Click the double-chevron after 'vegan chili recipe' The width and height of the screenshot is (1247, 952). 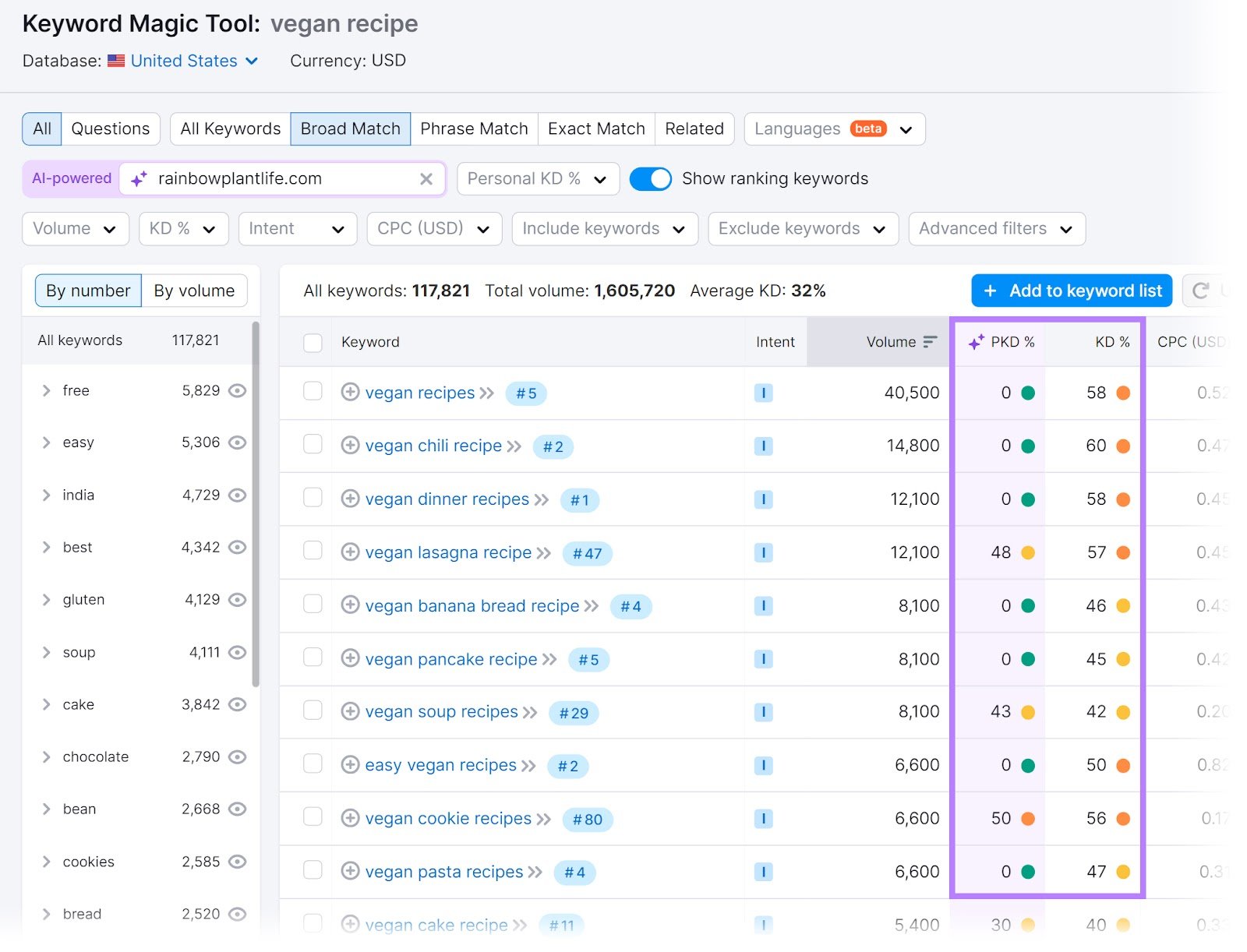click(514, 446)
